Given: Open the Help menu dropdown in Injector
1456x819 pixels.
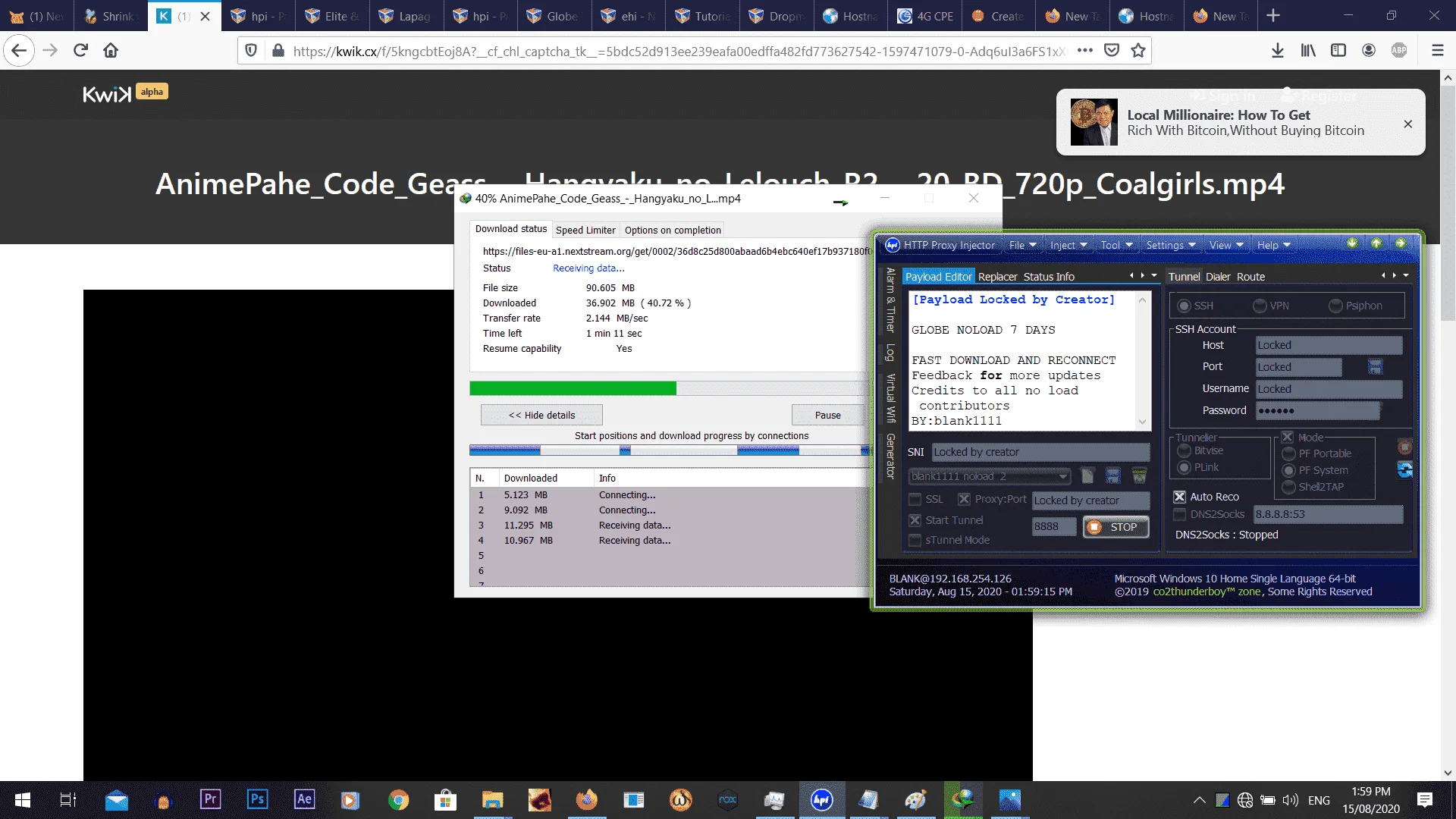Looking at the screenshot, I should (1274, 245).
